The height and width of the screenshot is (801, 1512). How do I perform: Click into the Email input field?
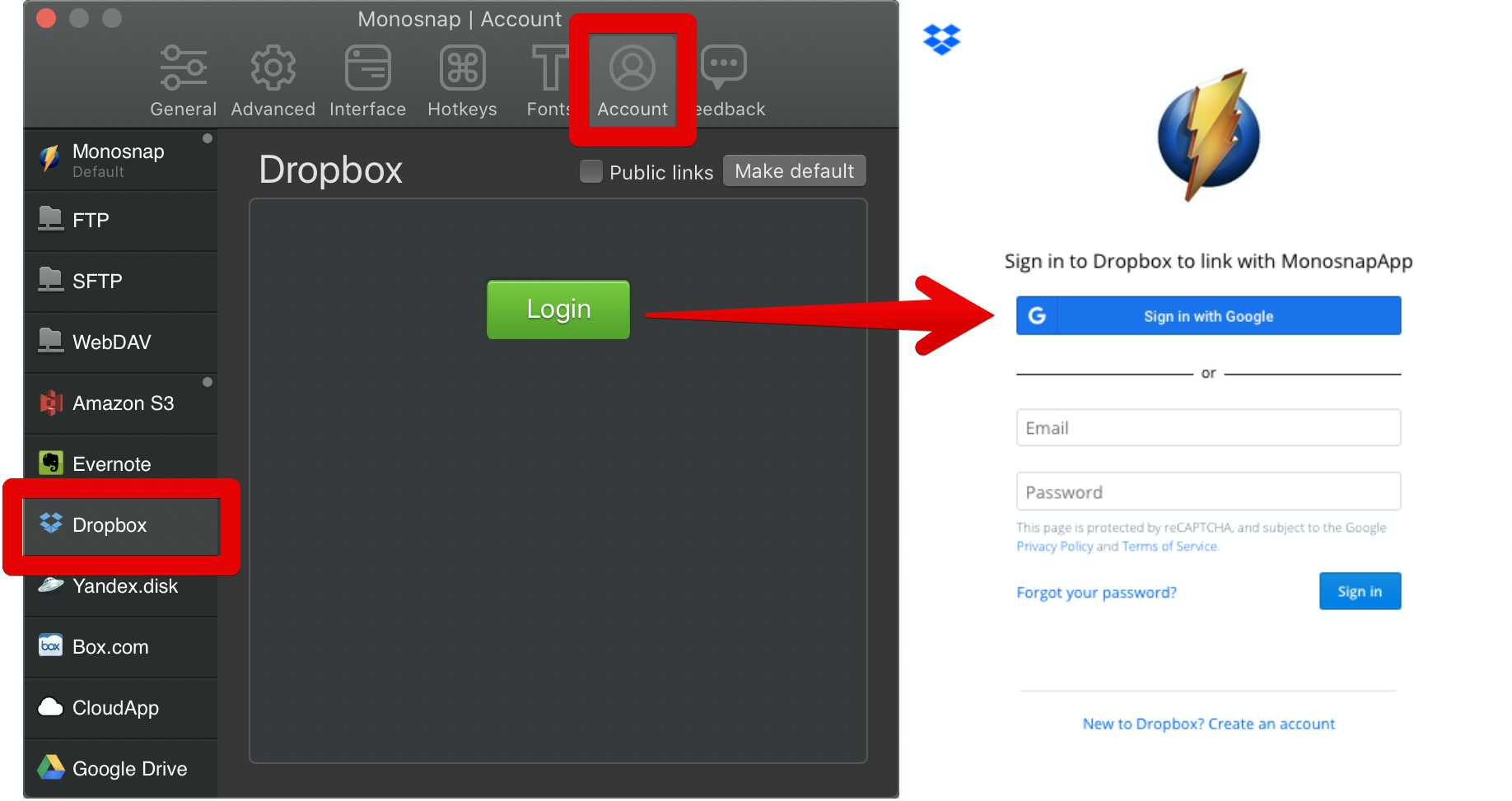tap(1208, 428)
